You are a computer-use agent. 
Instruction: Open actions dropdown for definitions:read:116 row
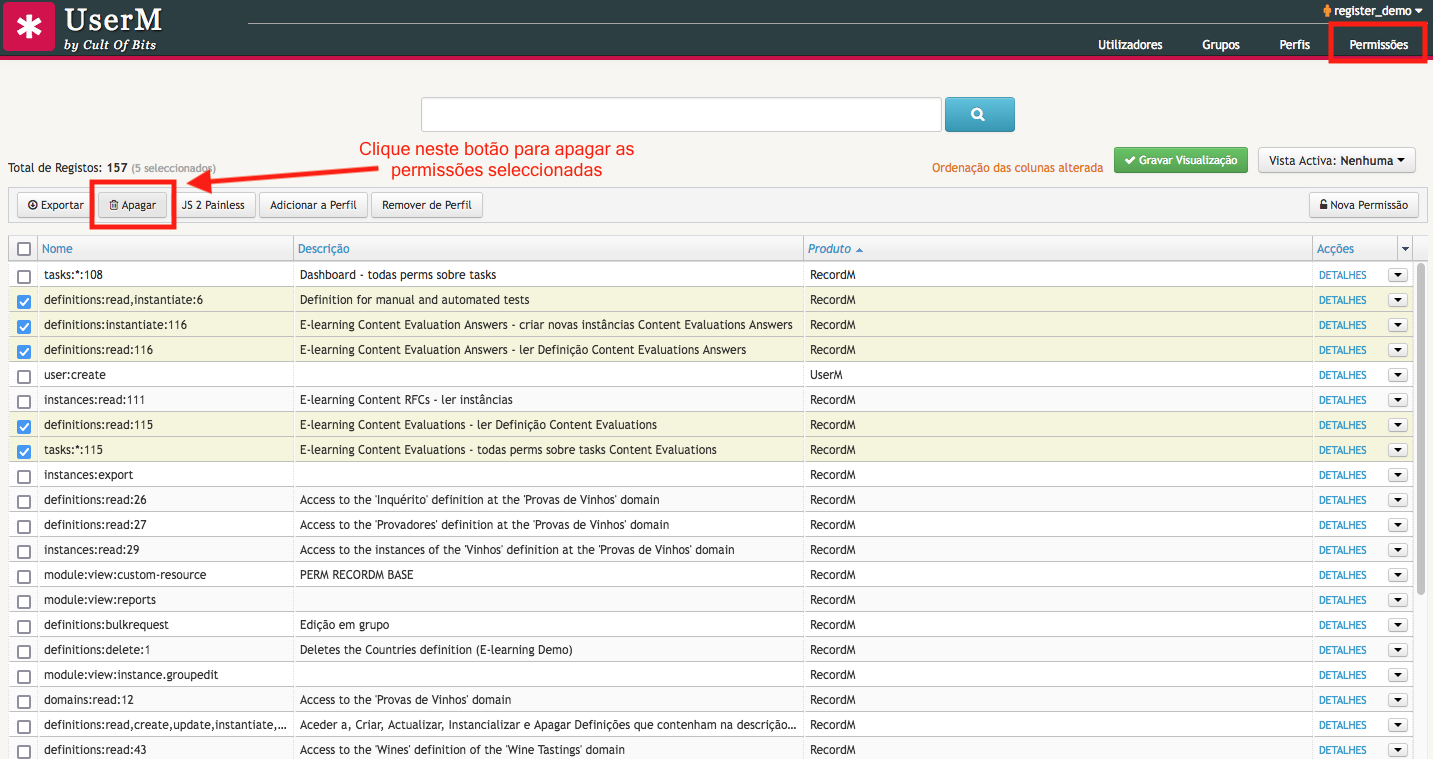(x=1397, y=350)
